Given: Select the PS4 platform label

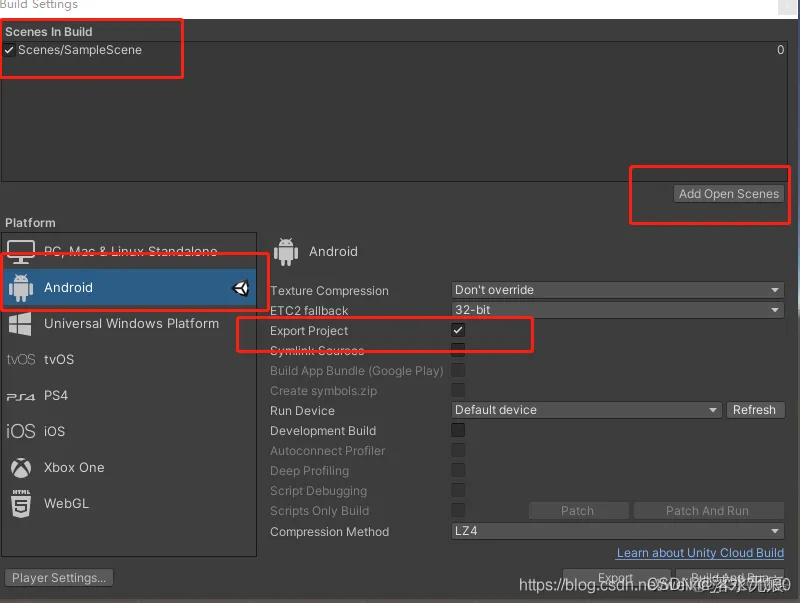Looking at the screenshot, I should (x=56, y=396).
